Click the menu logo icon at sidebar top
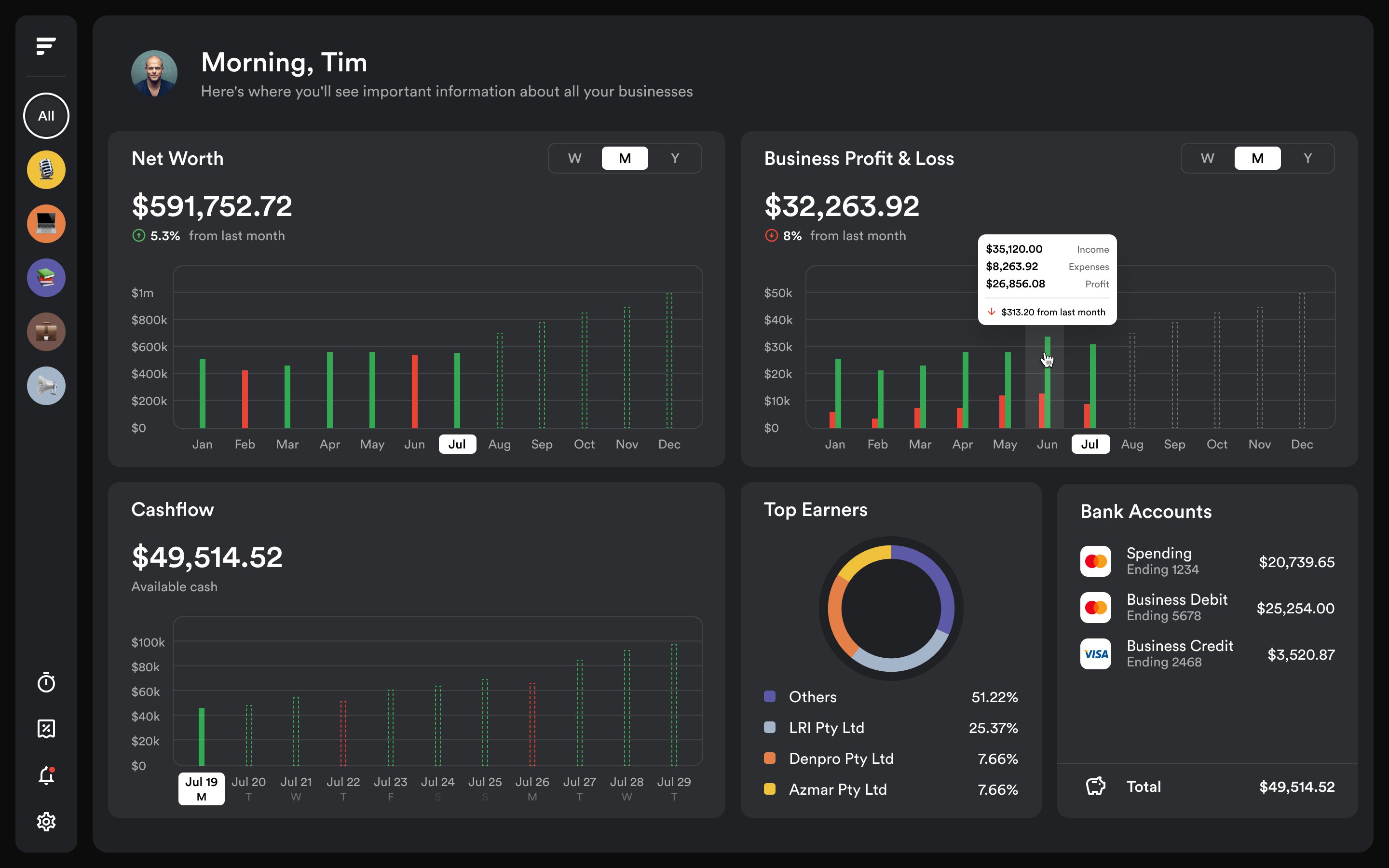 46,46
